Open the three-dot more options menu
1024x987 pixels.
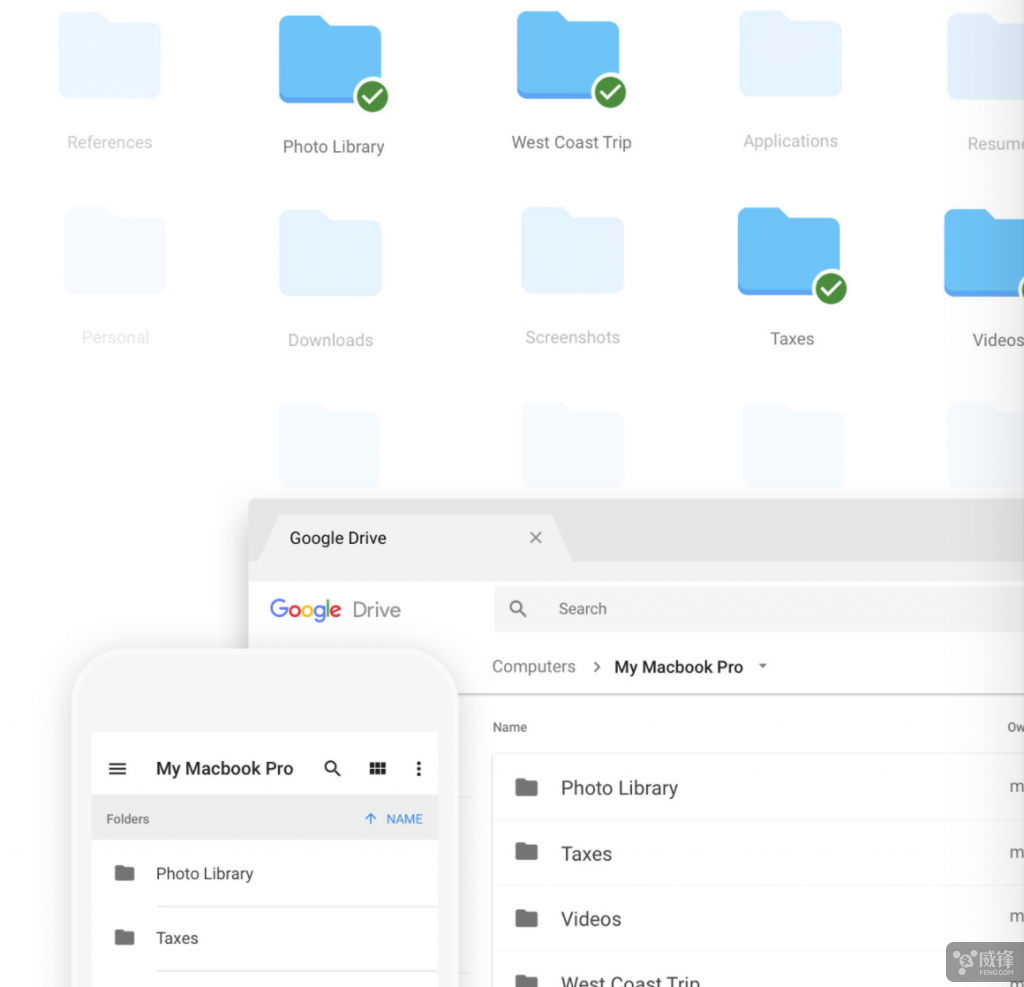418,769
